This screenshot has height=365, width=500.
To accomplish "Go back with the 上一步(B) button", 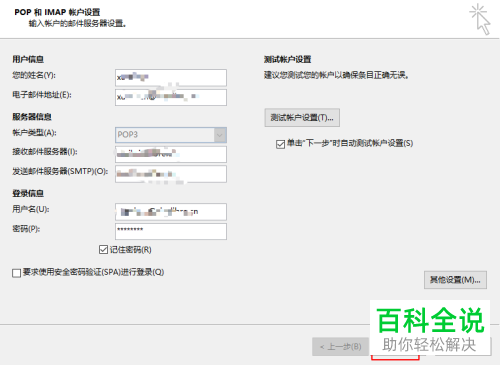I will point(341,347).
